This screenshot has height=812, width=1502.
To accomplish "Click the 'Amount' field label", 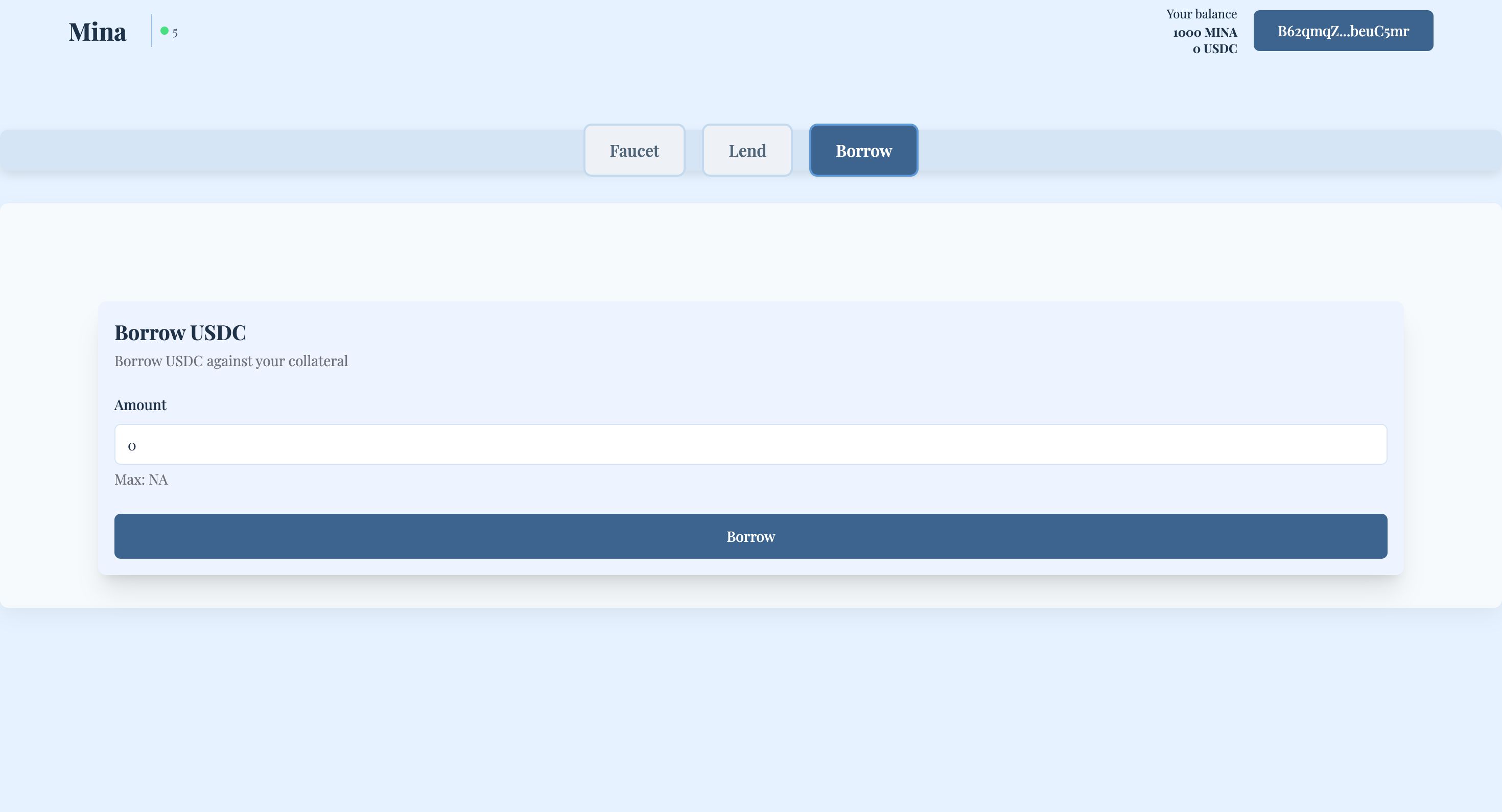I will coord(140,405).
